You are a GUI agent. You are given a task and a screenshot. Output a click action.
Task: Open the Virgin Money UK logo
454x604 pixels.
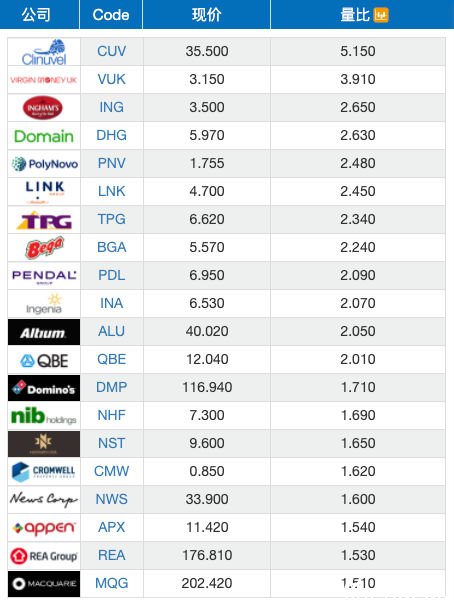pyautogui.click(x=44, y=80)
